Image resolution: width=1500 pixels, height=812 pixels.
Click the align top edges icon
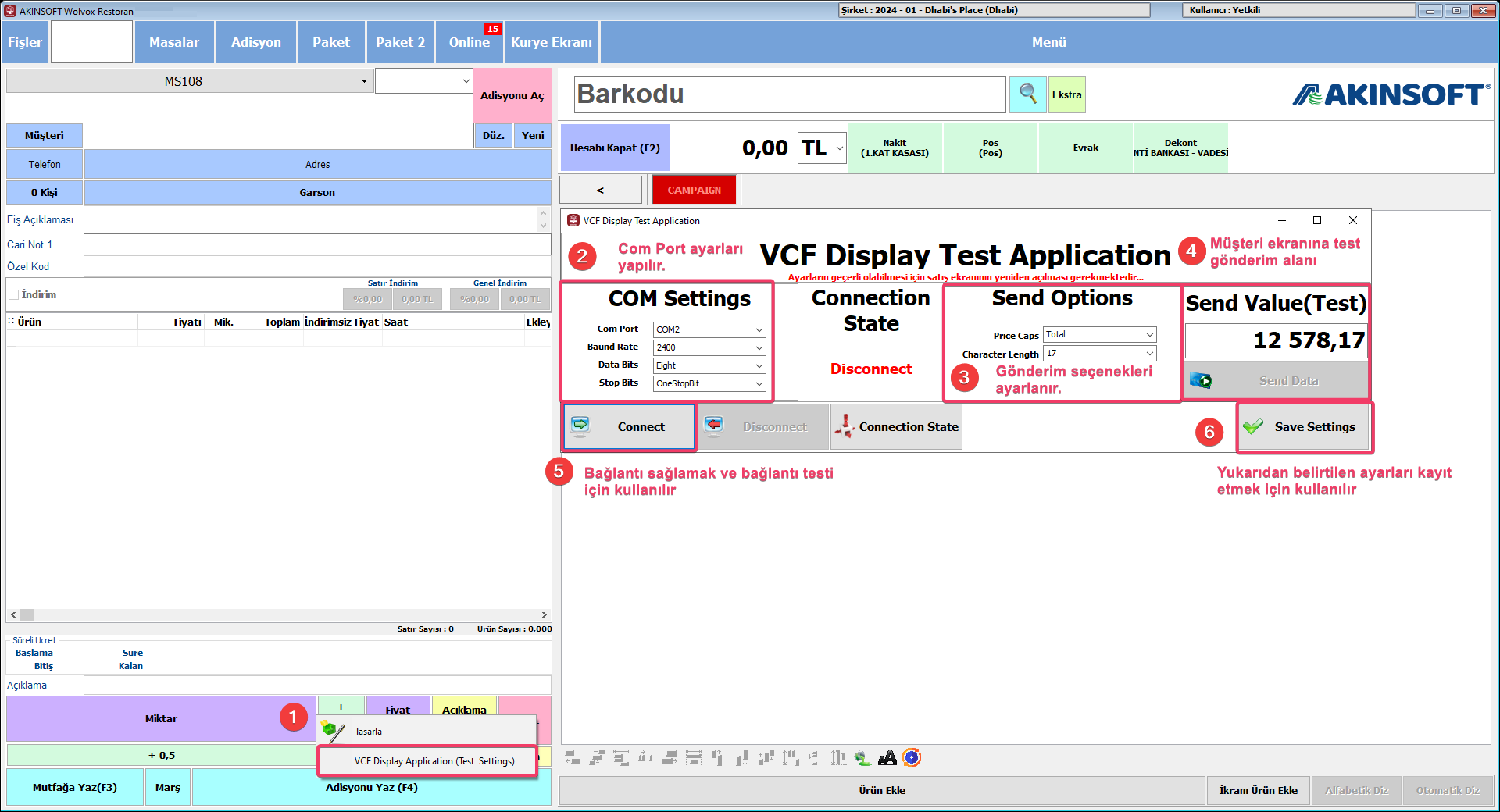717,757
